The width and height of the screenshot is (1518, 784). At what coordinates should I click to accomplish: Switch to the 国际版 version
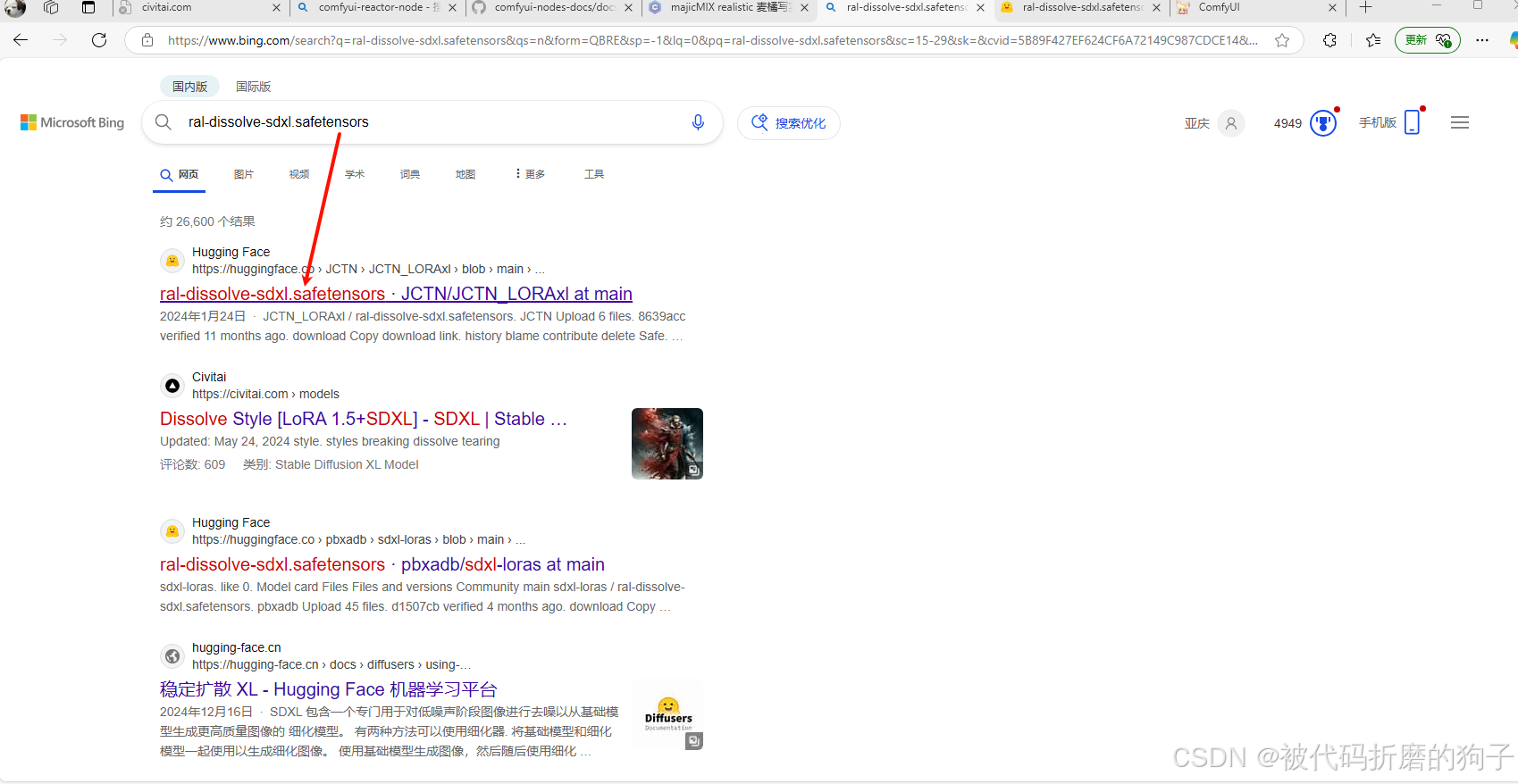253,87
